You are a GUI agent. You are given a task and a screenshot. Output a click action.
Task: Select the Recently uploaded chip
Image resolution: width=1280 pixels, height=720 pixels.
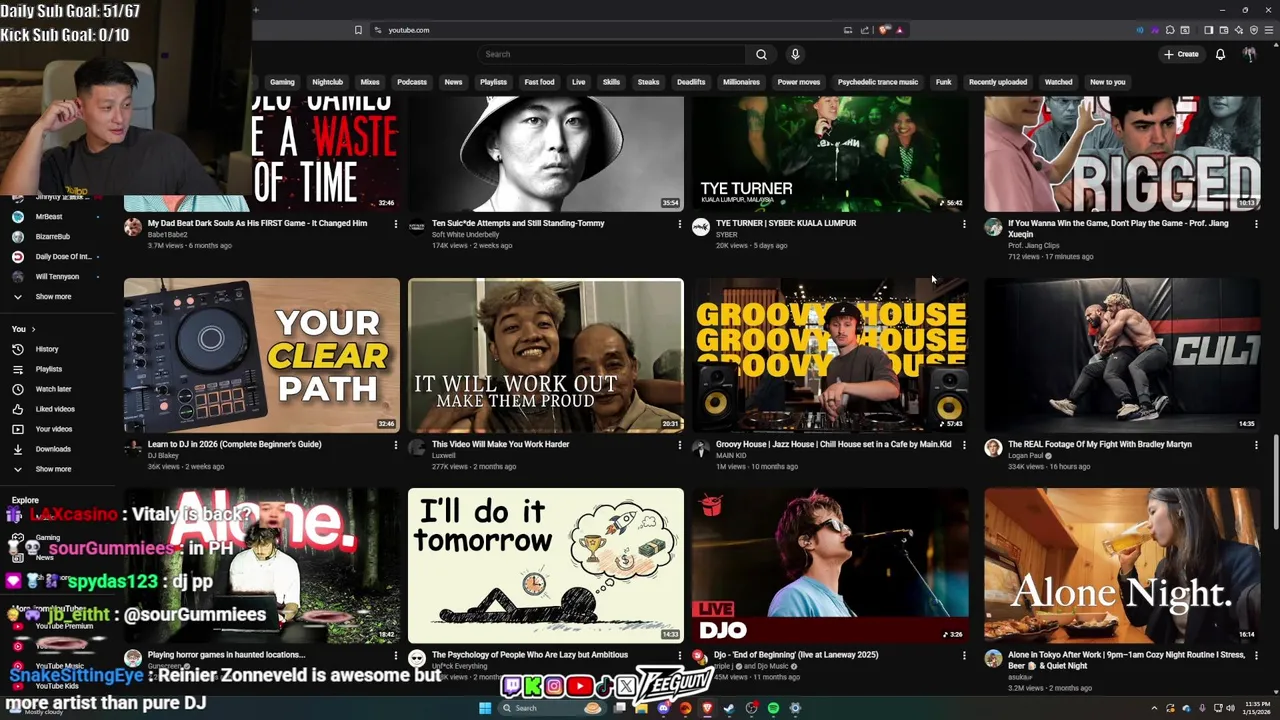998,82
